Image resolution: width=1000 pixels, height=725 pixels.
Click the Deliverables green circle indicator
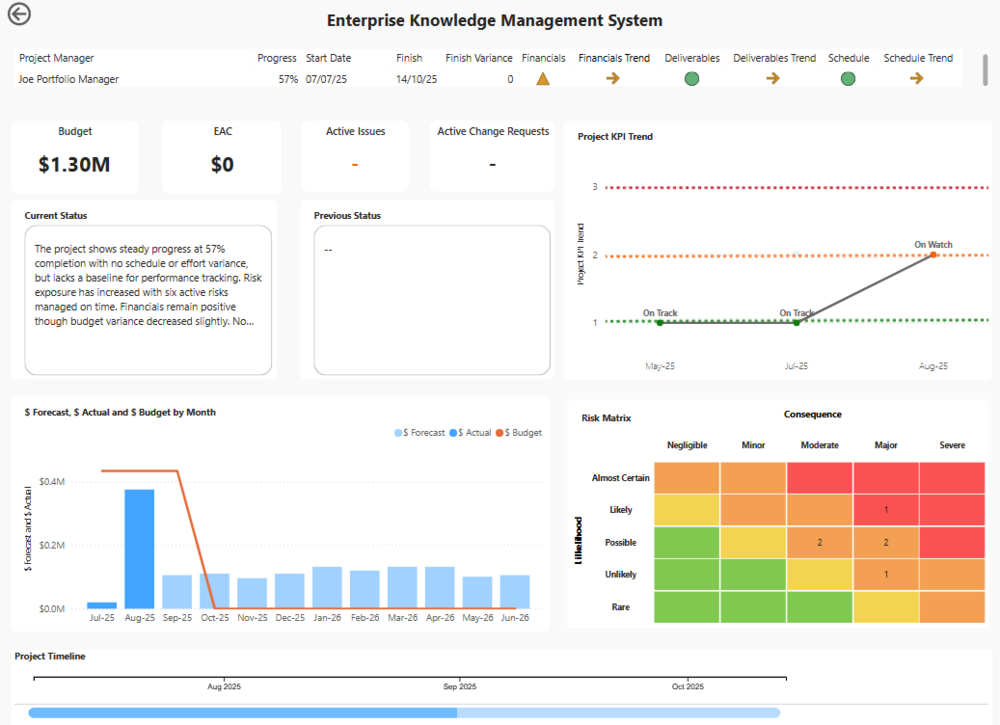click(691, 79)
